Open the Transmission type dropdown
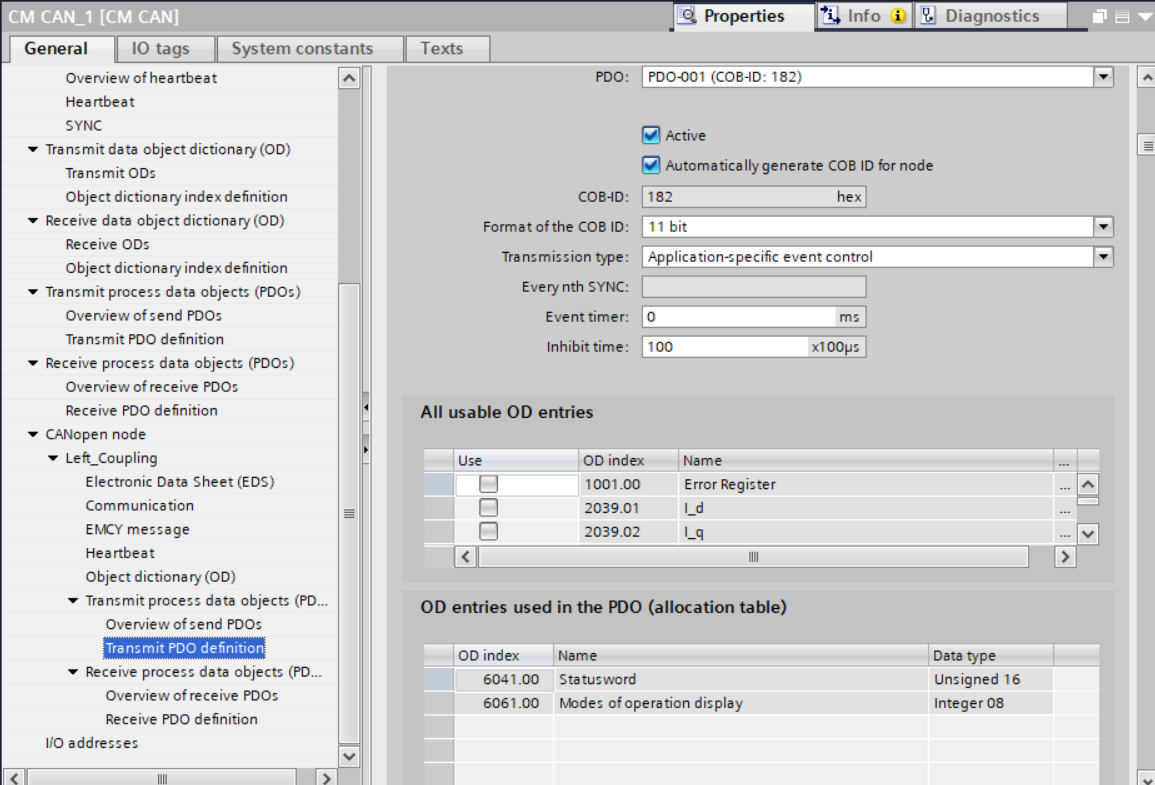This screenshot has height=785, width=1155. tap(1103, 257)
